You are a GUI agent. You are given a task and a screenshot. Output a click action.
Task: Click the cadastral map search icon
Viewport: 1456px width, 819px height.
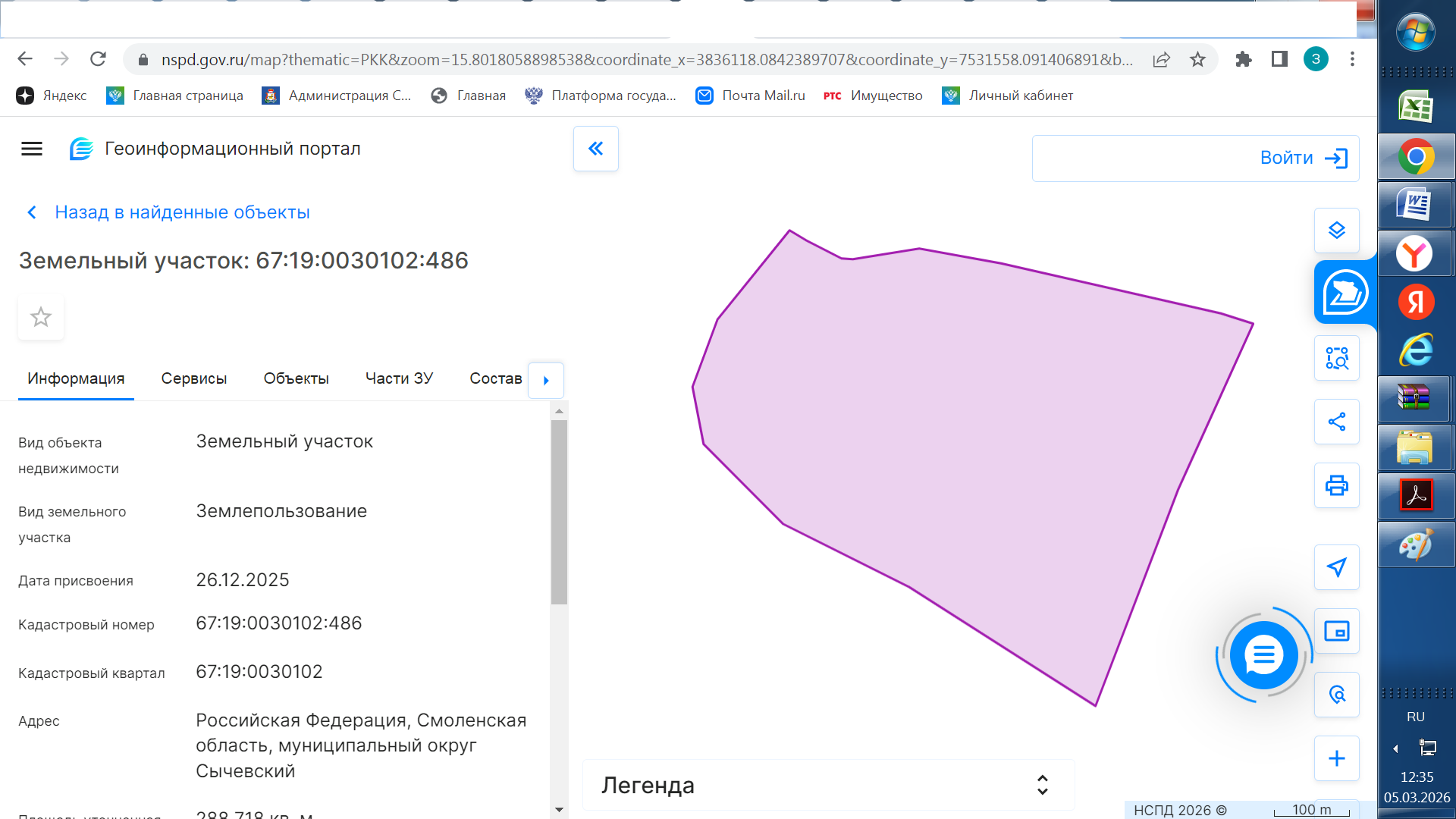1345,293
